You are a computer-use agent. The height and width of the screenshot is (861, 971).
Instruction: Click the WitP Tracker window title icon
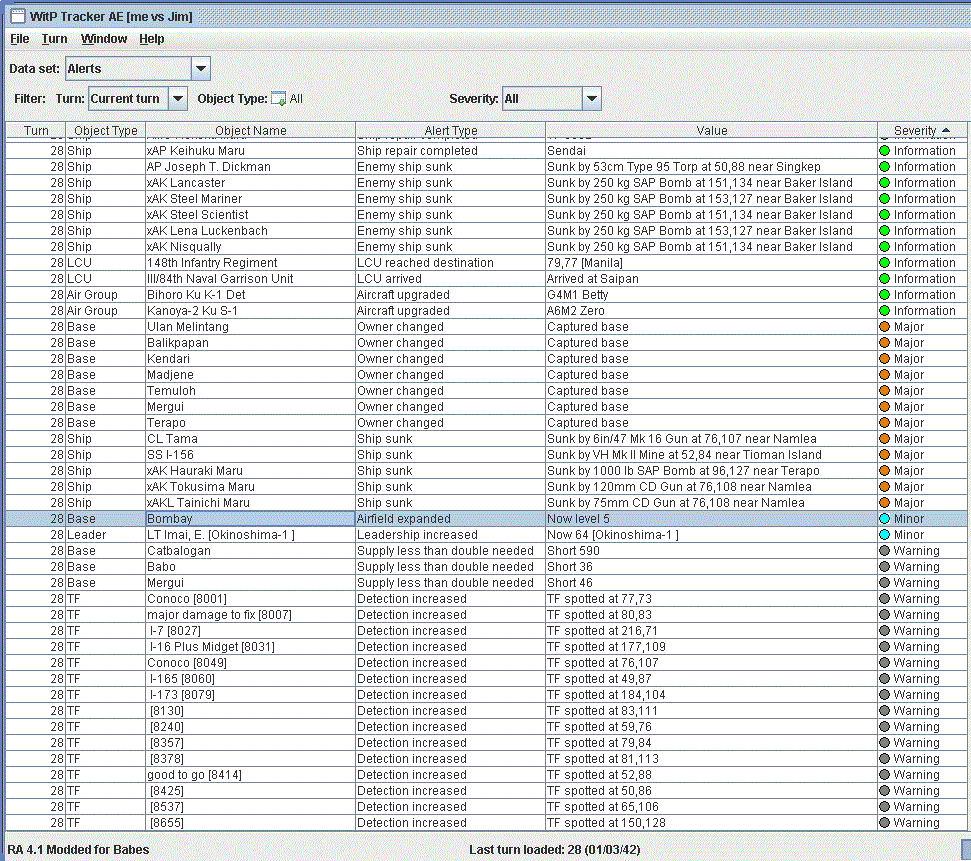pos(17,16)
